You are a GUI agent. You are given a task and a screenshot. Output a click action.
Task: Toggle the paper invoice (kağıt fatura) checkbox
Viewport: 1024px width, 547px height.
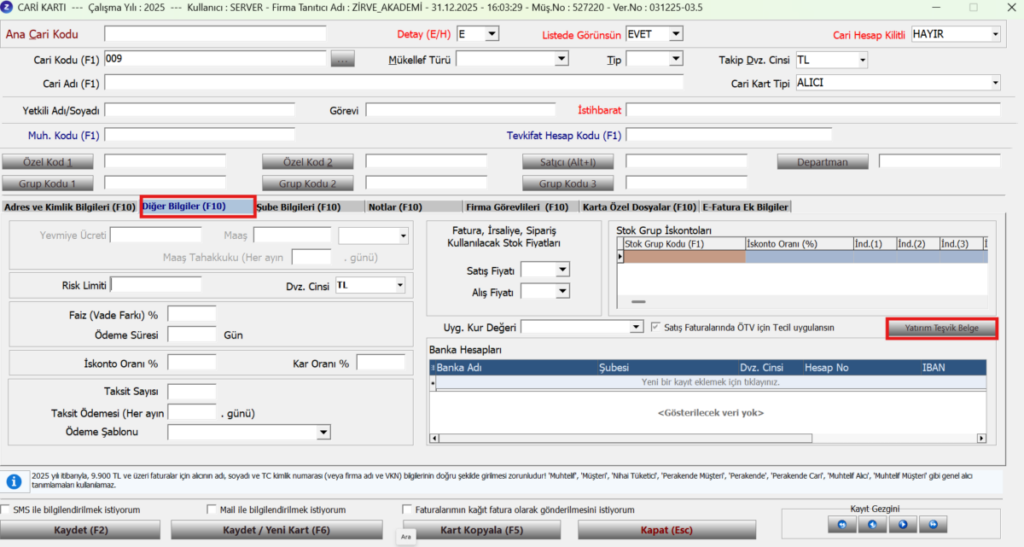pyautogui.click(x=407, y=509)
